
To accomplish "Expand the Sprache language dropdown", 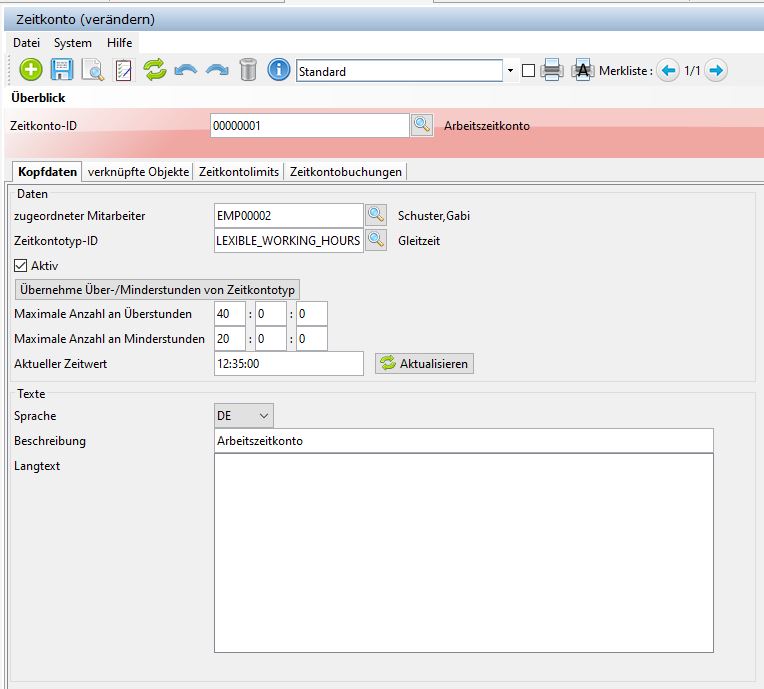I will pos(263,415).
